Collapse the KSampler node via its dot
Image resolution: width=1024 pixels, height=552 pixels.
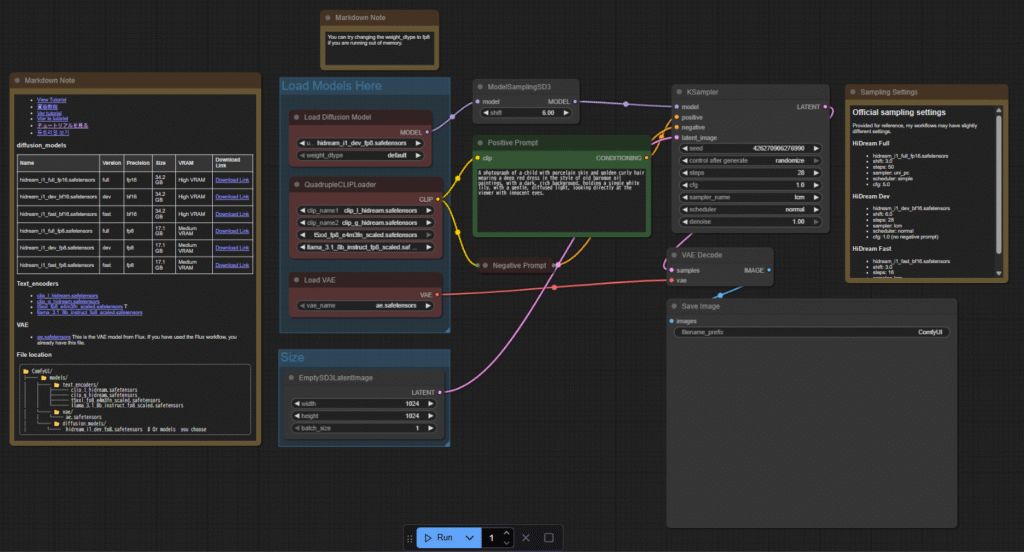(x=679, y=92)
